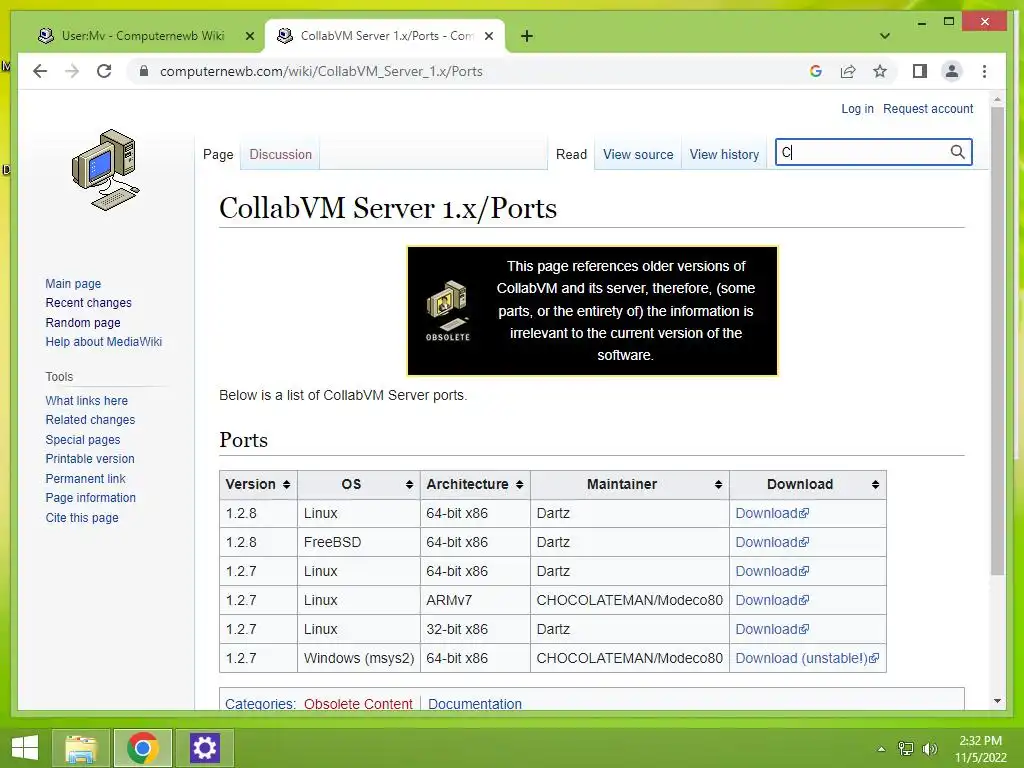Image resolution: width=1024 pixels, height=768 pixels.
Task: Open Recent changes link
Action: (88, 303)
